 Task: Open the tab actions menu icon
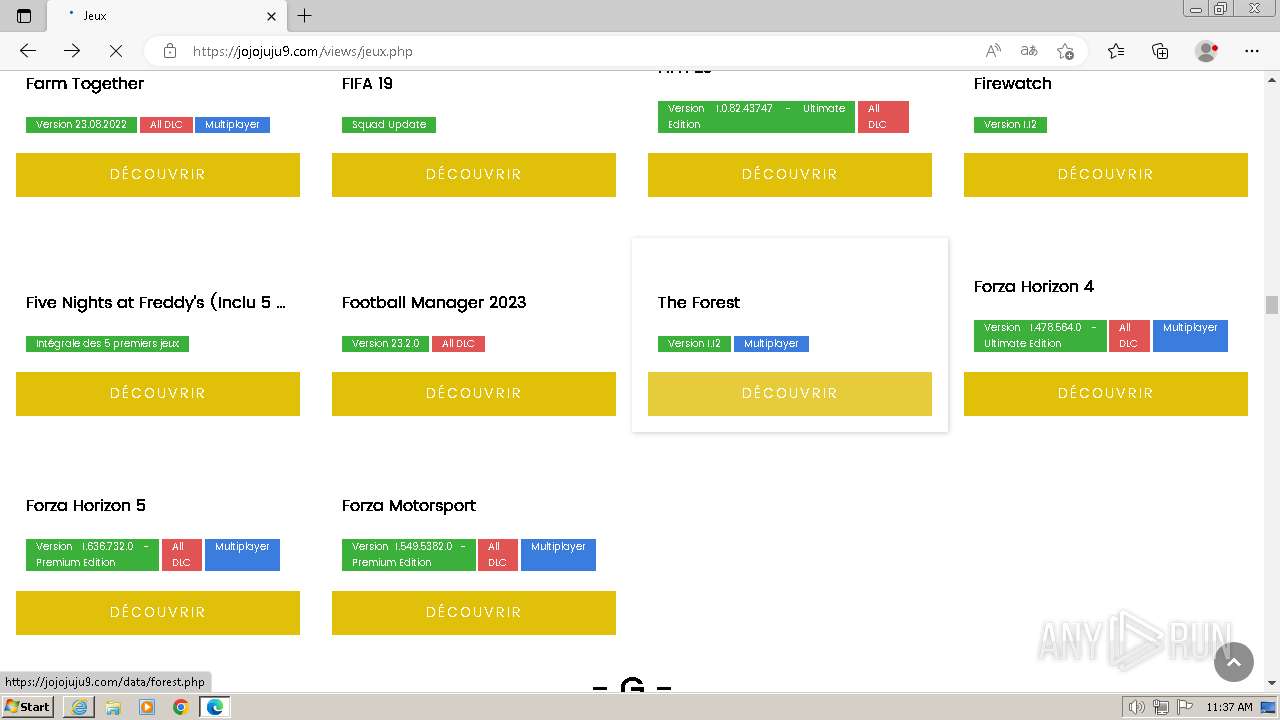[24, 16]
